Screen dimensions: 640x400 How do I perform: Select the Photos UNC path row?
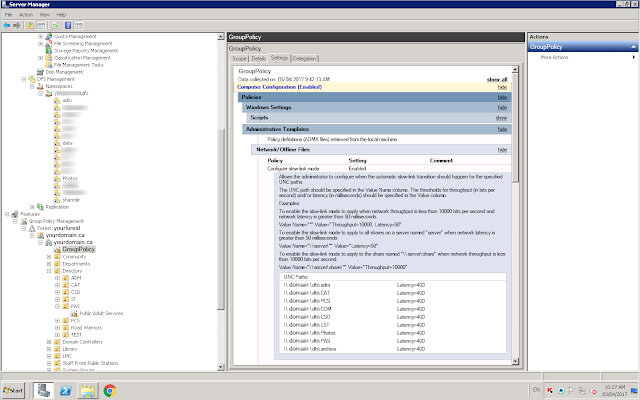[394, 333]
